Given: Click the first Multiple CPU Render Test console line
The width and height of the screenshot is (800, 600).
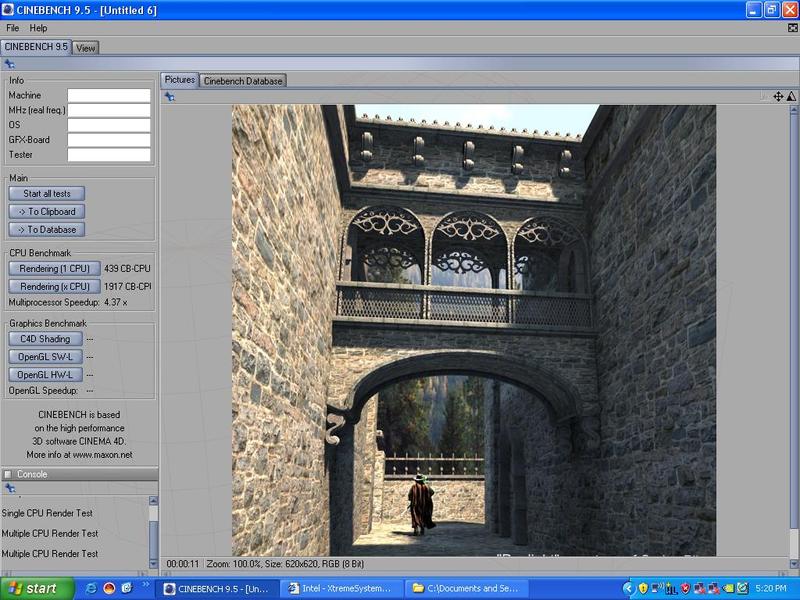Looking at the screenshot, I should [49, 534].
